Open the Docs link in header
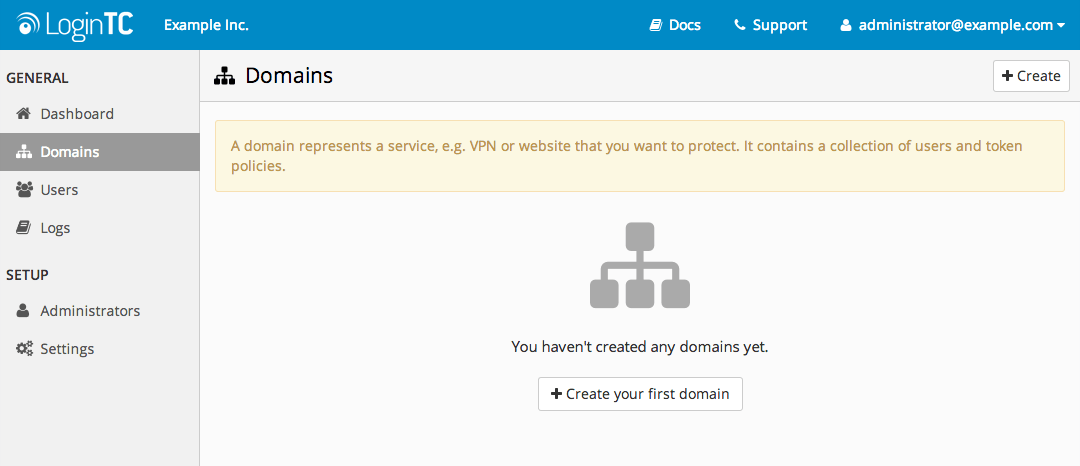 click(x=675, y=25)
